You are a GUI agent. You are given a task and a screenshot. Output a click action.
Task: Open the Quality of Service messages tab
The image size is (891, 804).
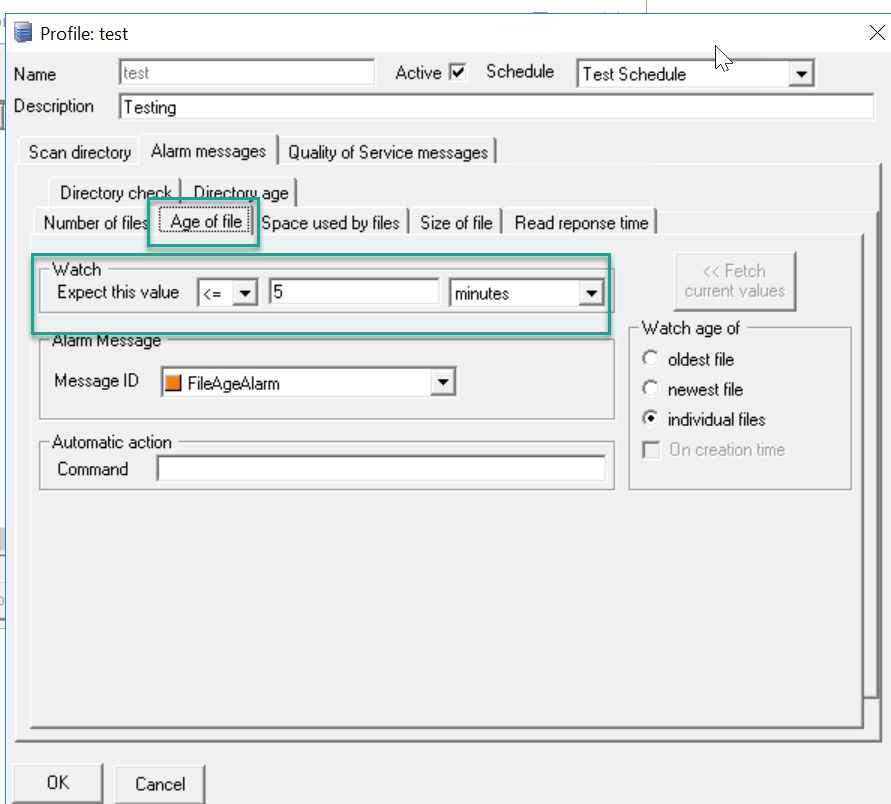(387, 152)
